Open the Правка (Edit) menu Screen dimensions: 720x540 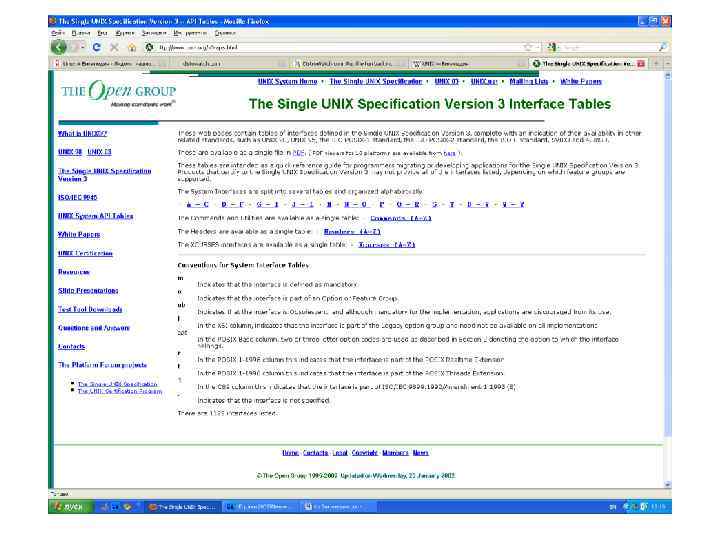pyautogui.click(x=81, y=33)
